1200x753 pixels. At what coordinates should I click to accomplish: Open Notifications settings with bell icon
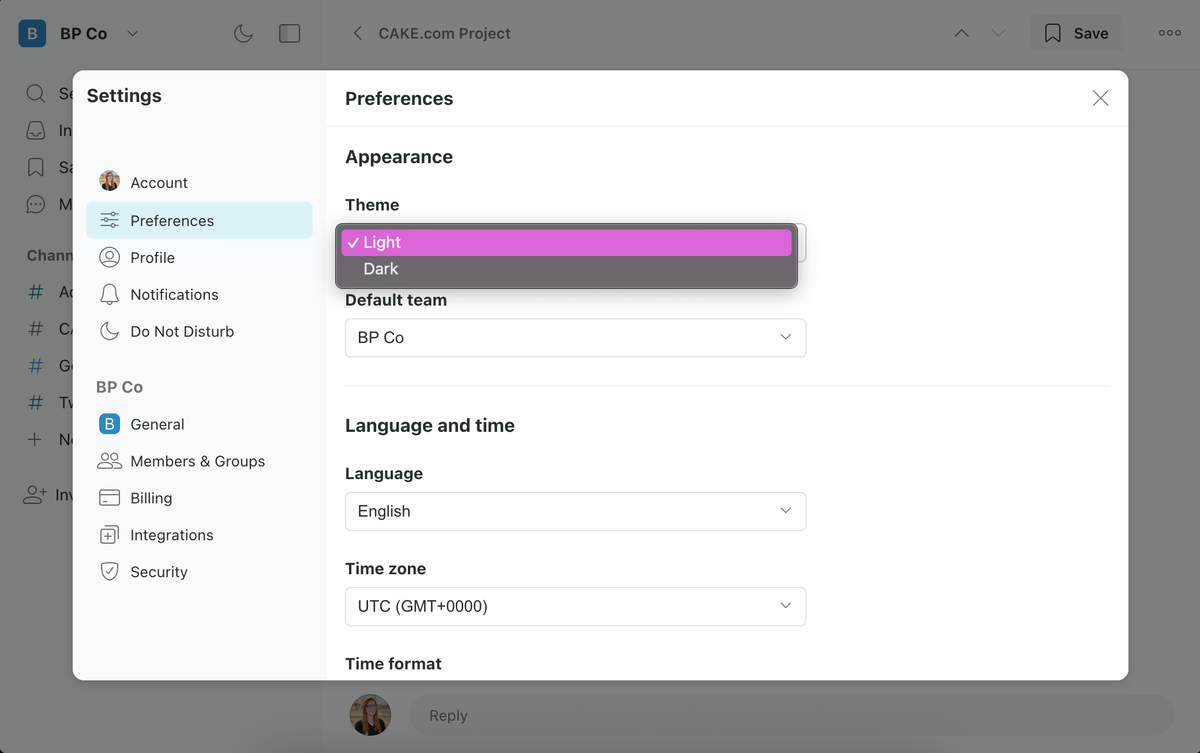tap(173, 295)
